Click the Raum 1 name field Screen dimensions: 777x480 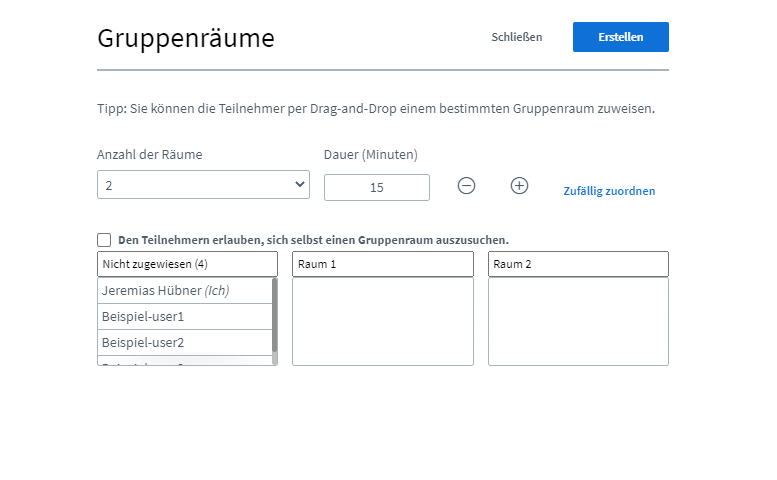(x=383, y=264)
